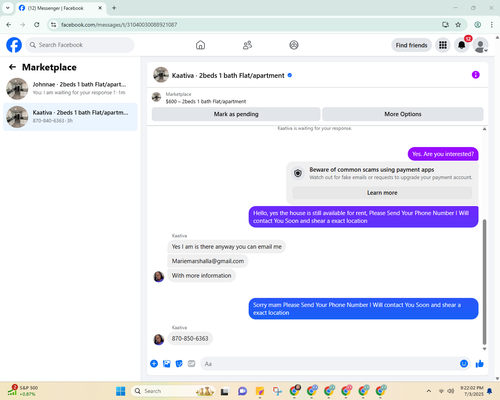The image size is (500, 400).
Task: Show hidden system tray icons
Action: [429, 391]
